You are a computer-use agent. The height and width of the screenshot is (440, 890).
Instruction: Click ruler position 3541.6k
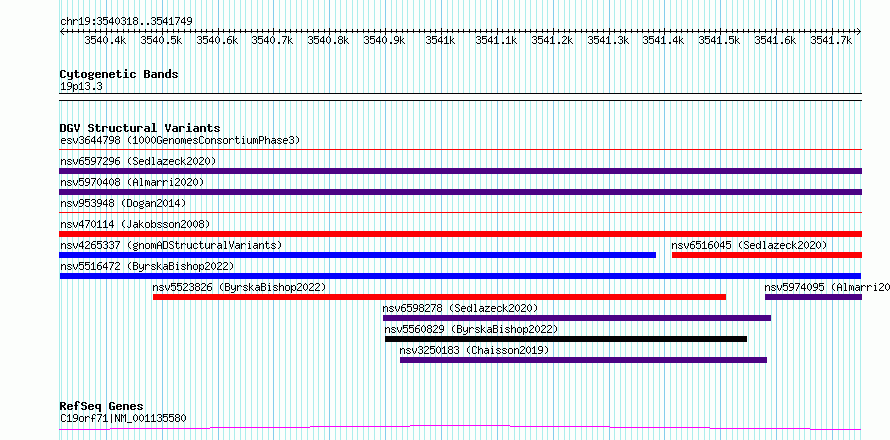pyautogui.click(x=776, y=40)
